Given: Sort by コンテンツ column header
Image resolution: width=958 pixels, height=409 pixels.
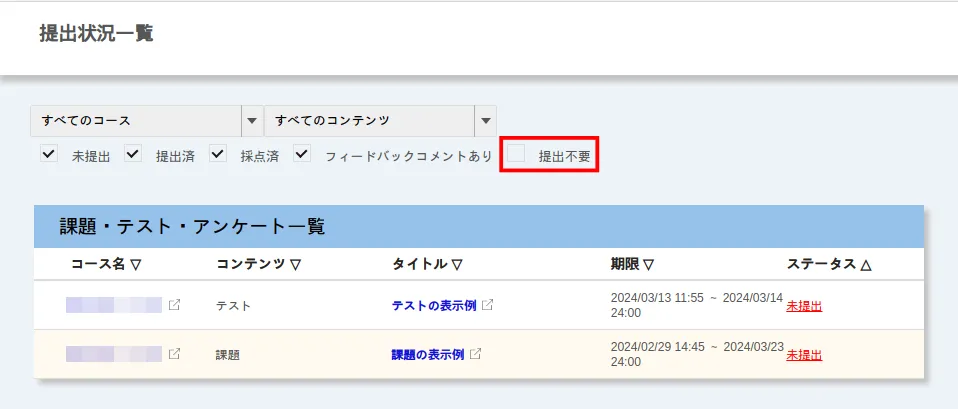Looking at the screenshot, I should 258,264.
